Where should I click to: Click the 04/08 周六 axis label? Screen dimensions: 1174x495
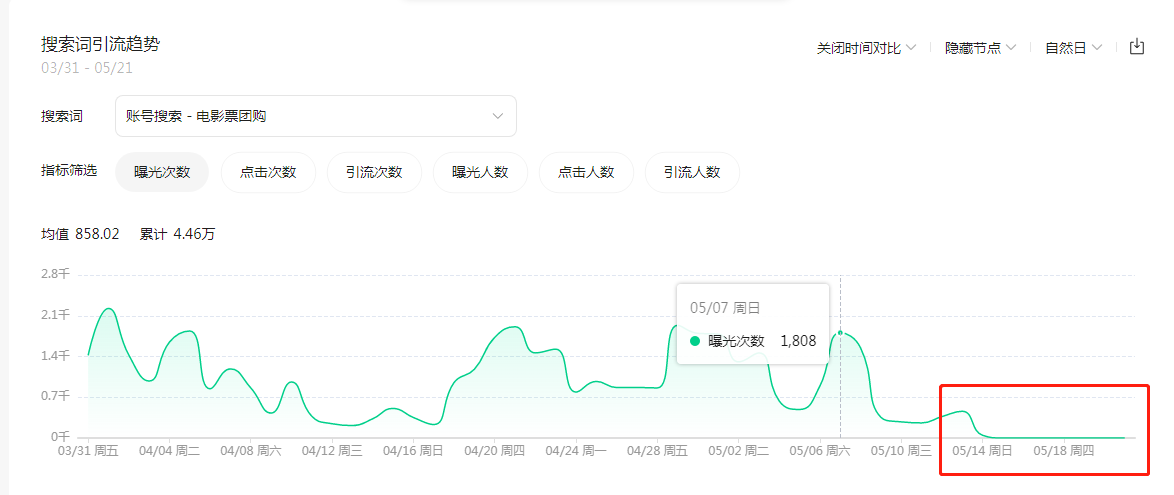point(251,452)
